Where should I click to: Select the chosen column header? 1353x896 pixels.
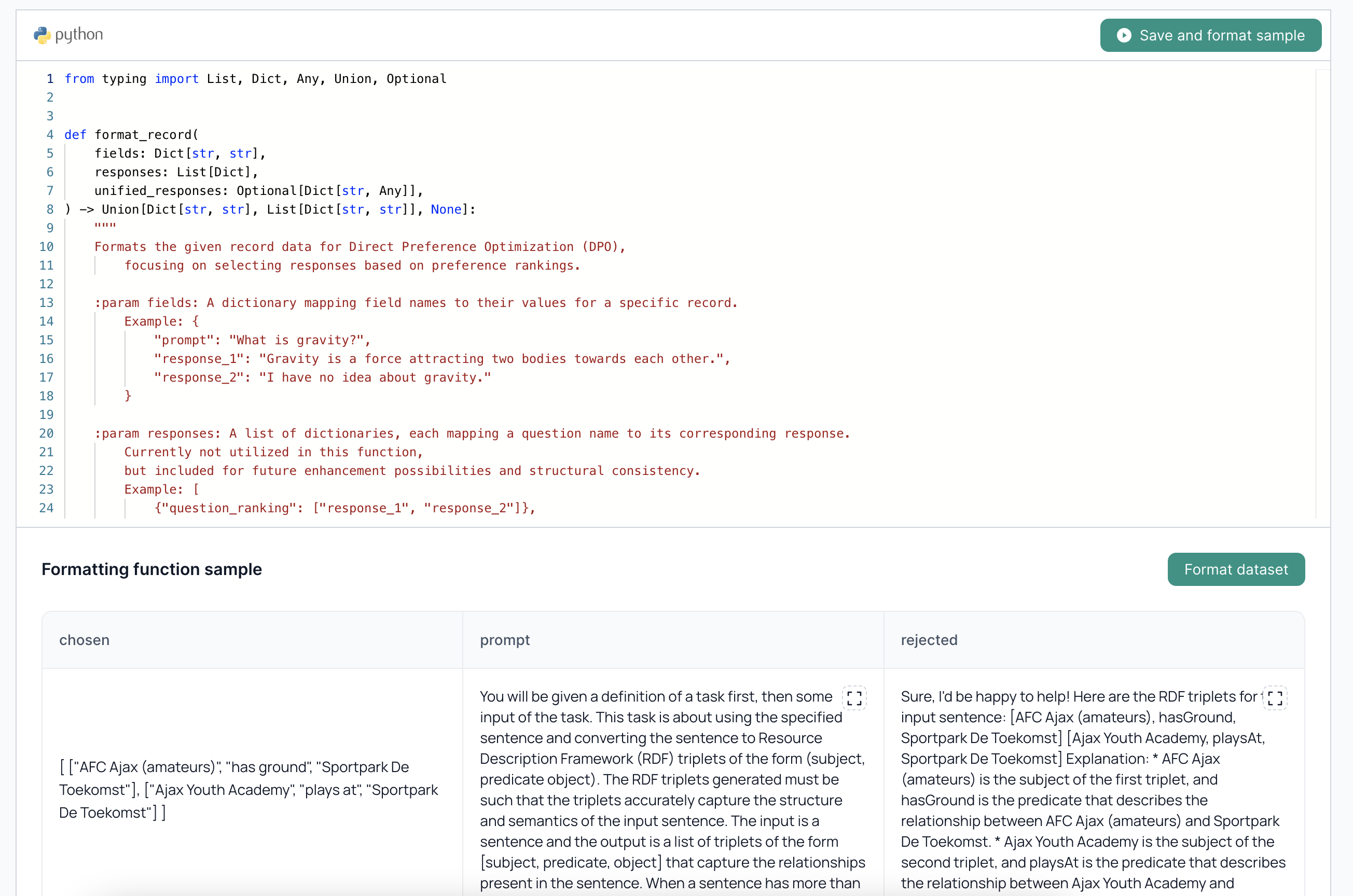click(84, 640)
